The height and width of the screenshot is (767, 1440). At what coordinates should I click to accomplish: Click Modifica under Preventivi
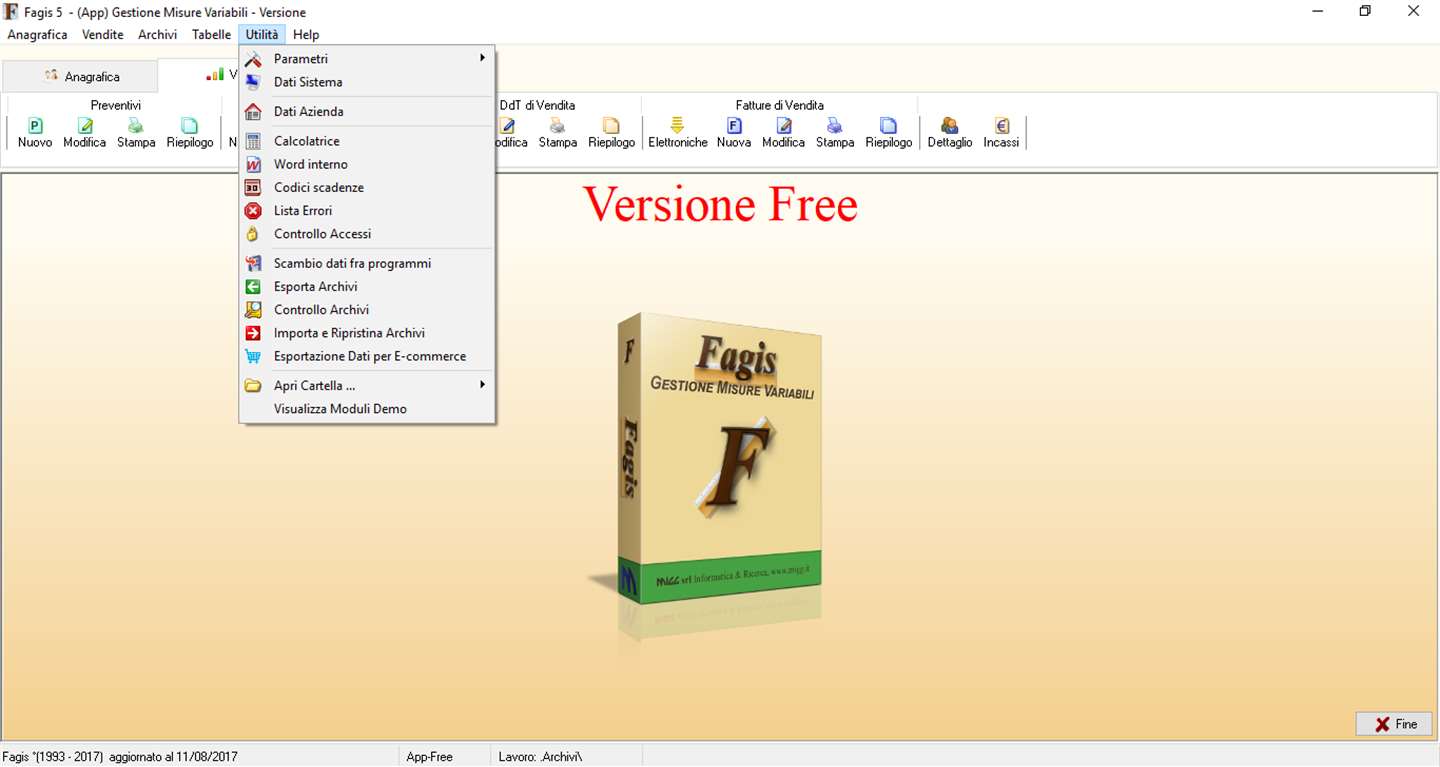click(85, 133)
